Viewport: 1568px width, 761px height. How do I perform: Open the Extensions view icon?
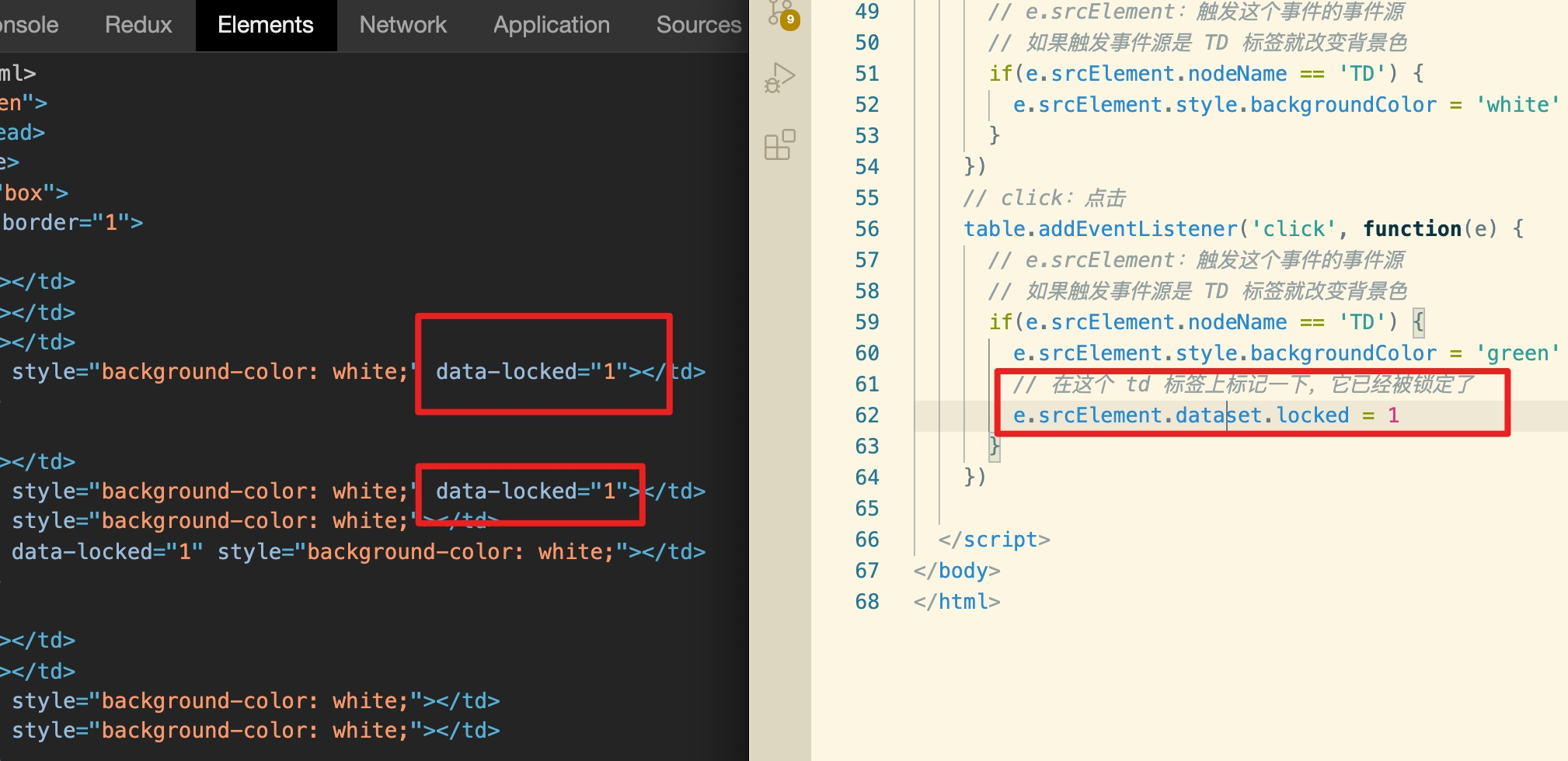point(780,144)
